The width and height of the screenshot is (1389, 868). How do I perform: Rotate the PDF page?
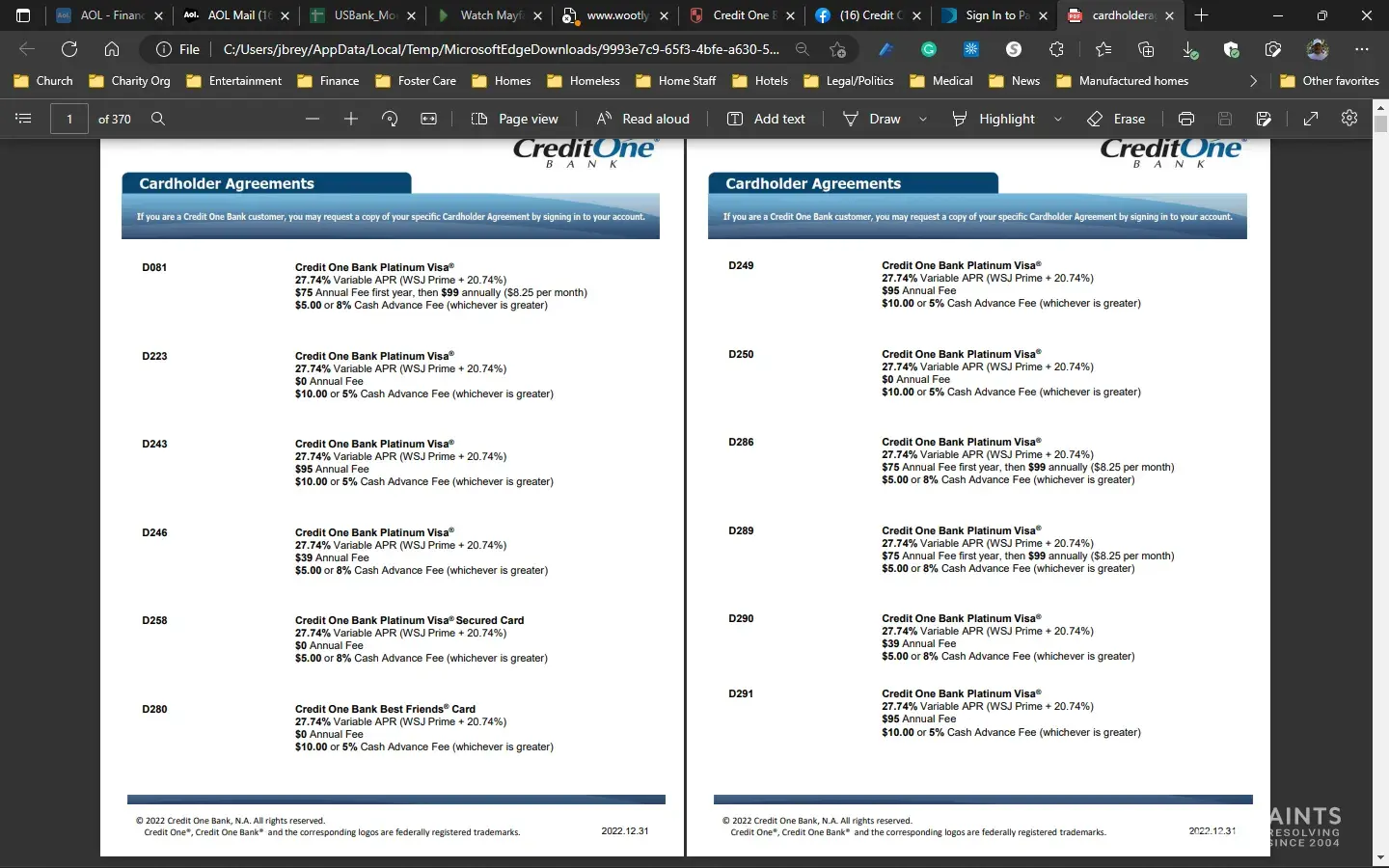[x=390, y=119]
